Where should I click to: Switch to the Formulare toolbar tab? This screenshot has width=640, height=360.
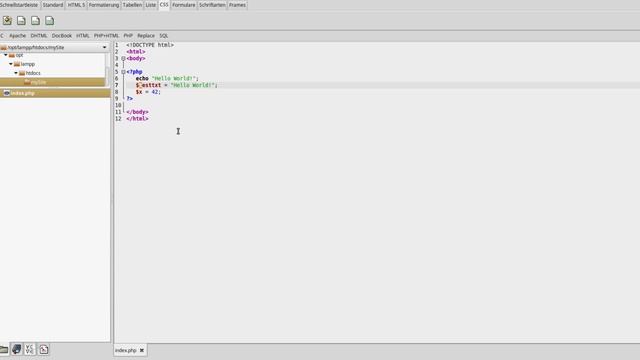tap(184, 5)
